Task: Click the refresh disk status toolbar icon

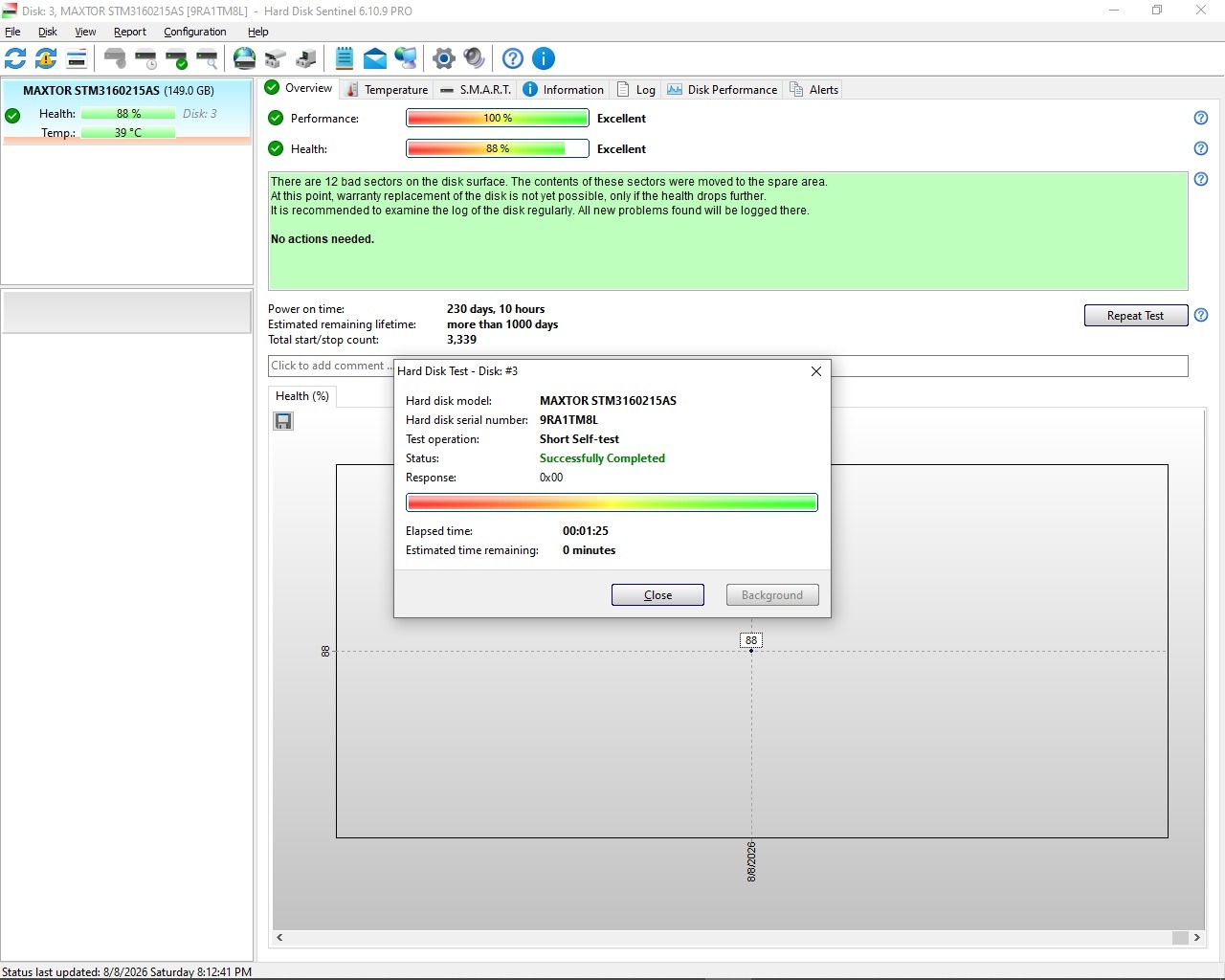Action: pyautogui.click(x=15, y=58)
